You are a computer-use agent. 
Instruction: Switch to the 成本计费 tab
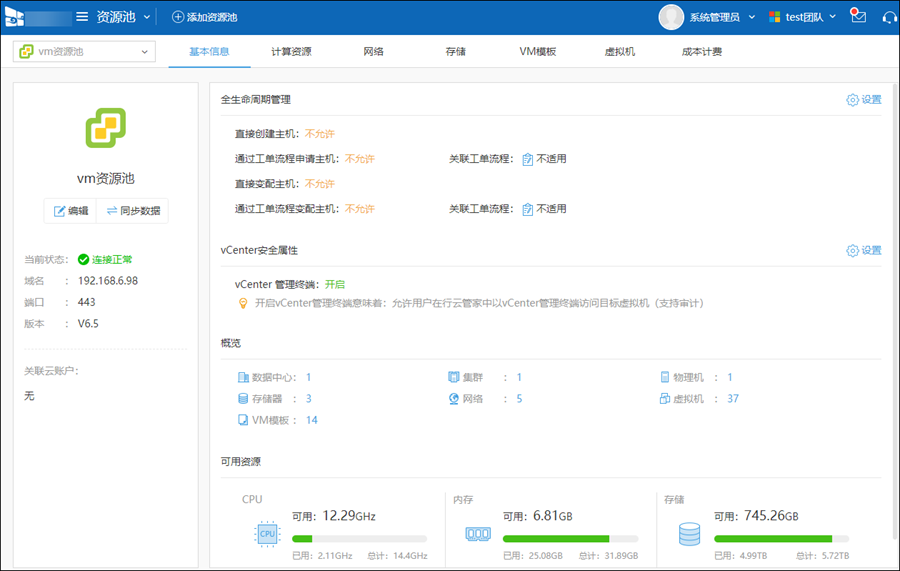coord(701,52)
